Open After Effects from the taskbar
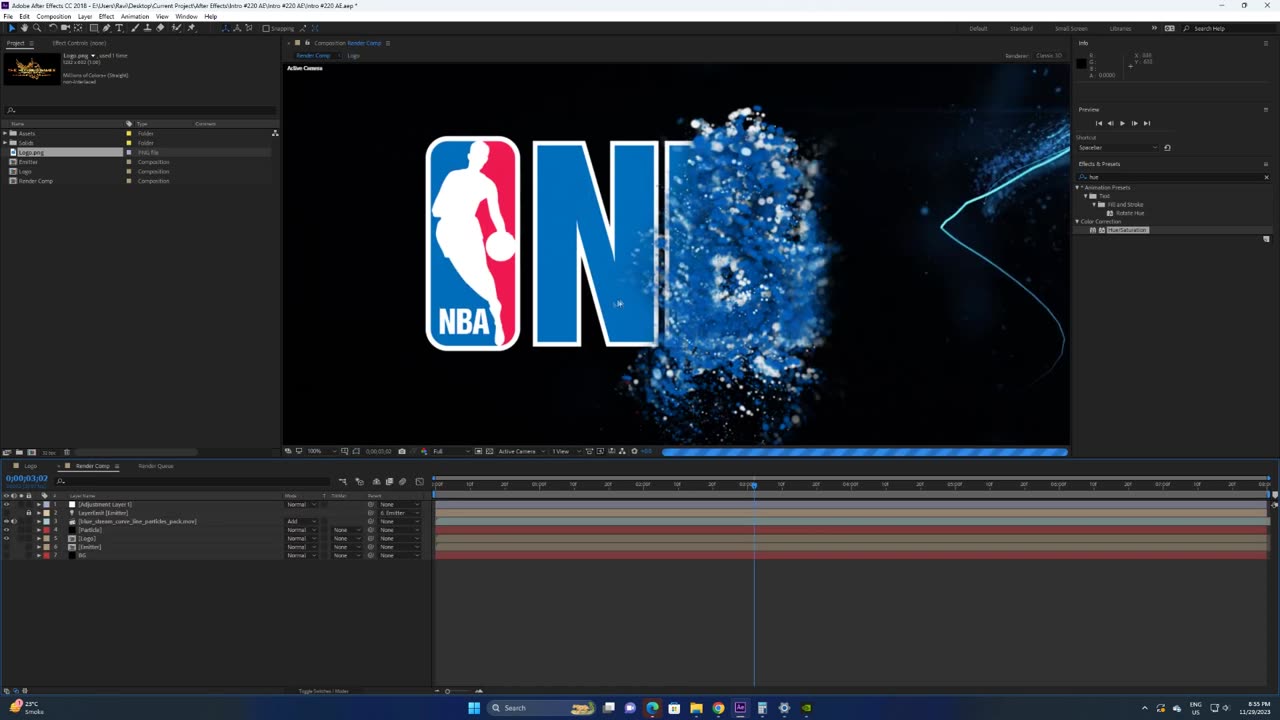The image size is (1280, 720). click(740, 708)
